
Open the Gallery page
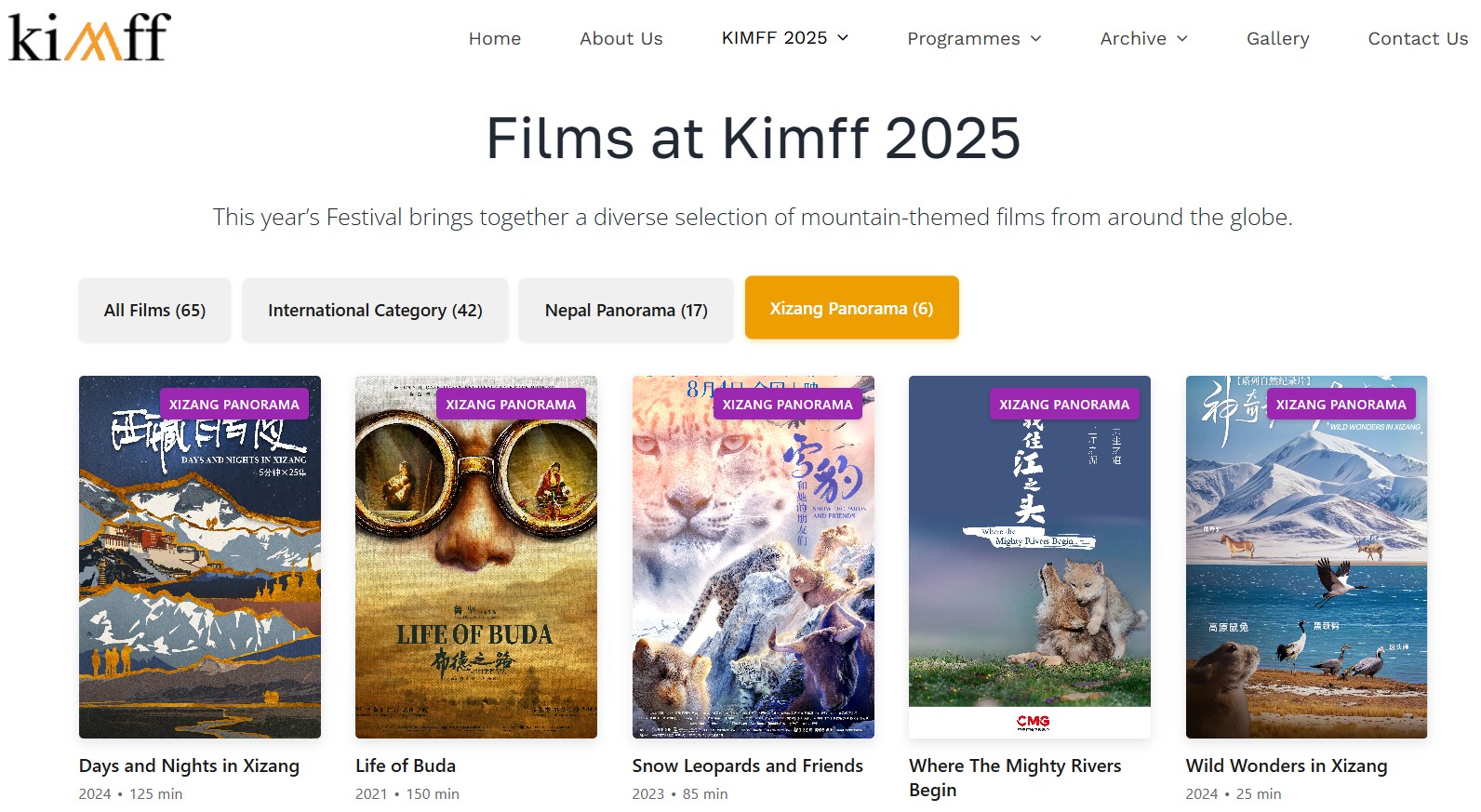point(1278,38)
